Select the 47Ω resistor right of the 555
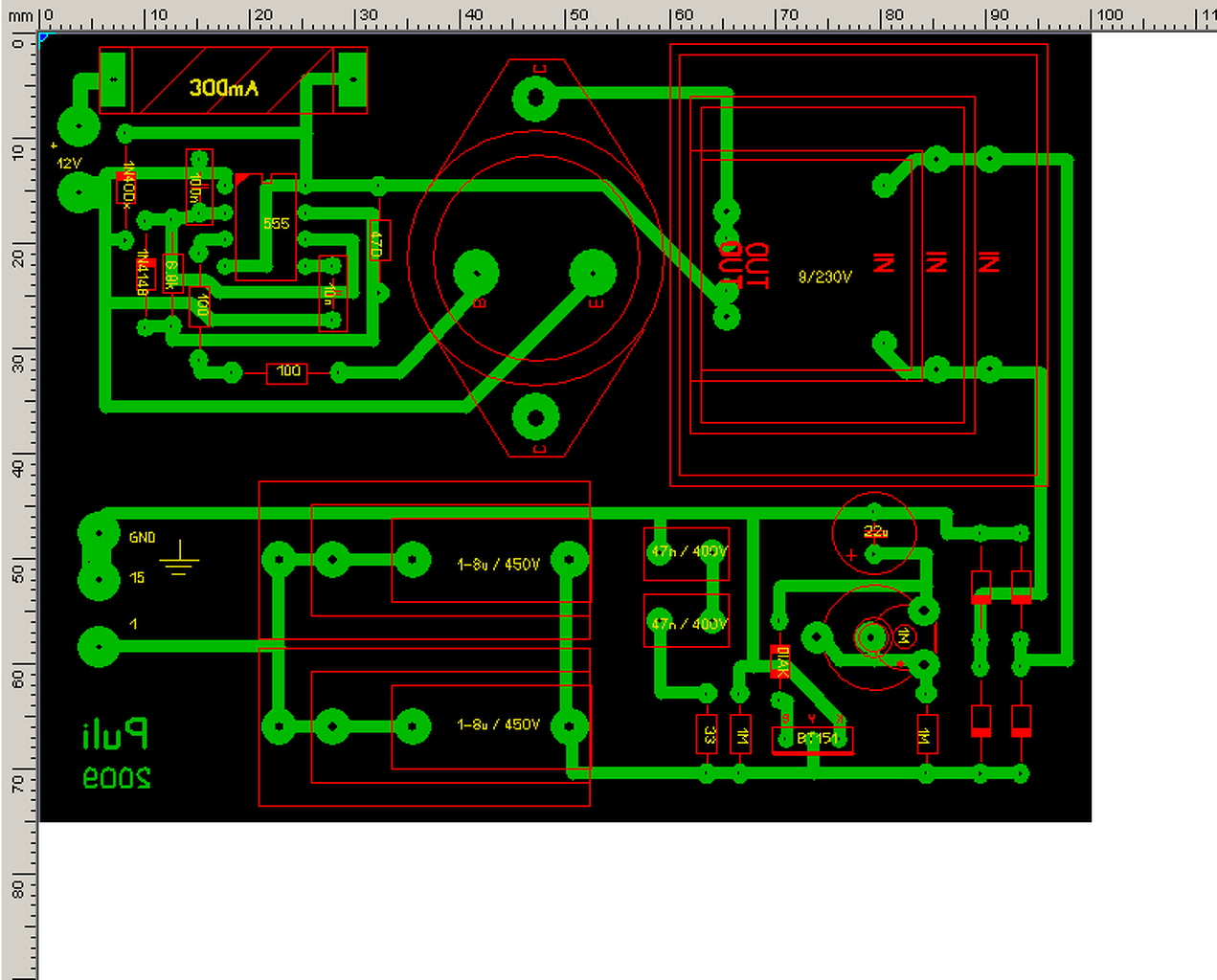Screen dimensions: 1217x980 378,240
